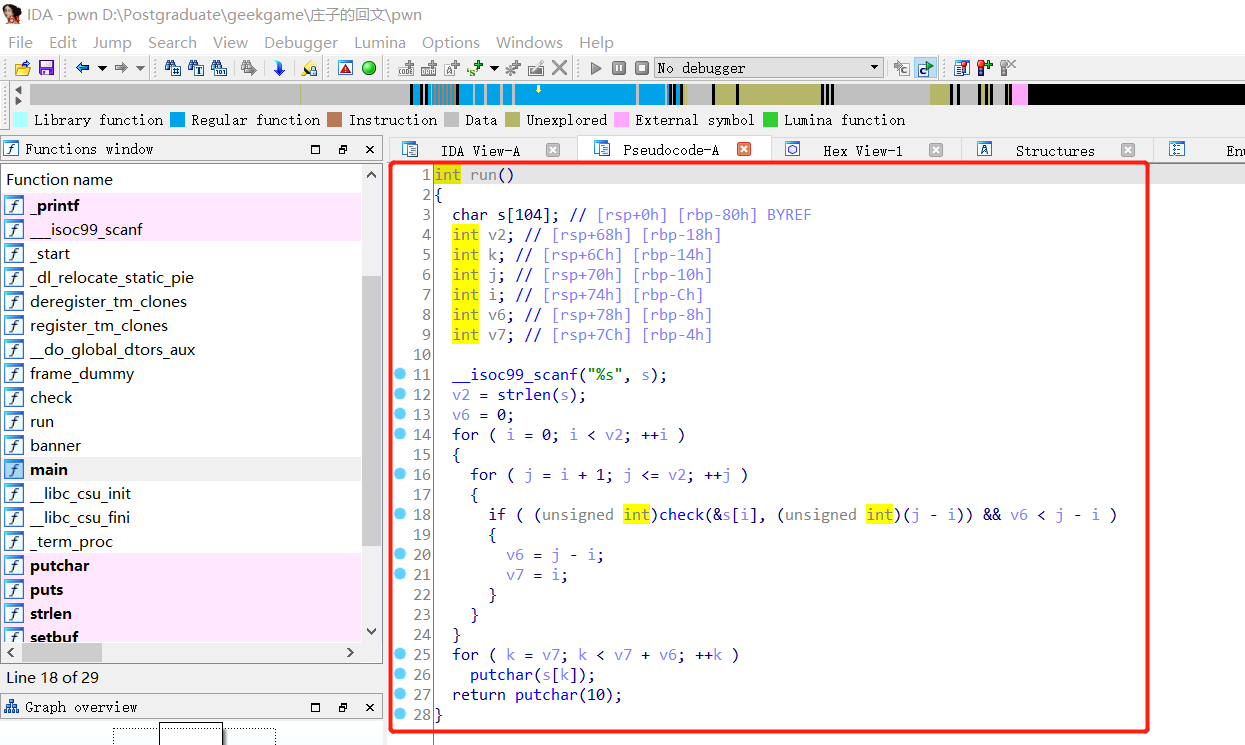Click the Open file toolbar icon
The image size is (1245, 745).
coord(22,68)
